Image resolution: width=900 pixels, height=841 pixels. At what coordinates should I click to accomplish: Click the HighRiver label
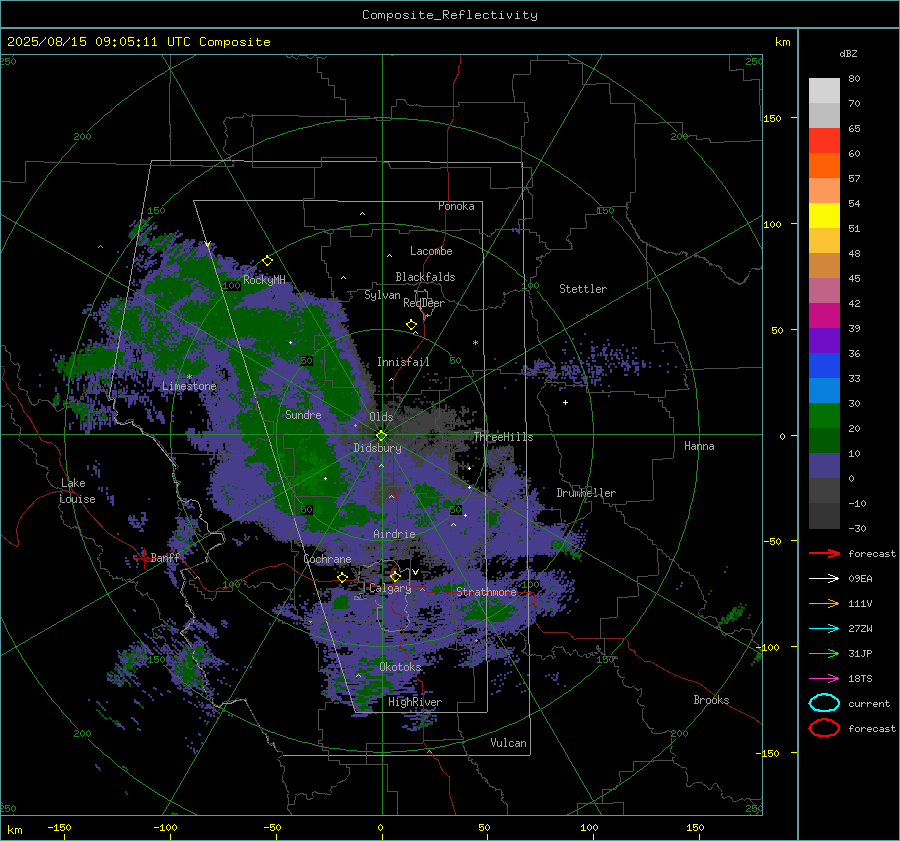click(414, 702)
